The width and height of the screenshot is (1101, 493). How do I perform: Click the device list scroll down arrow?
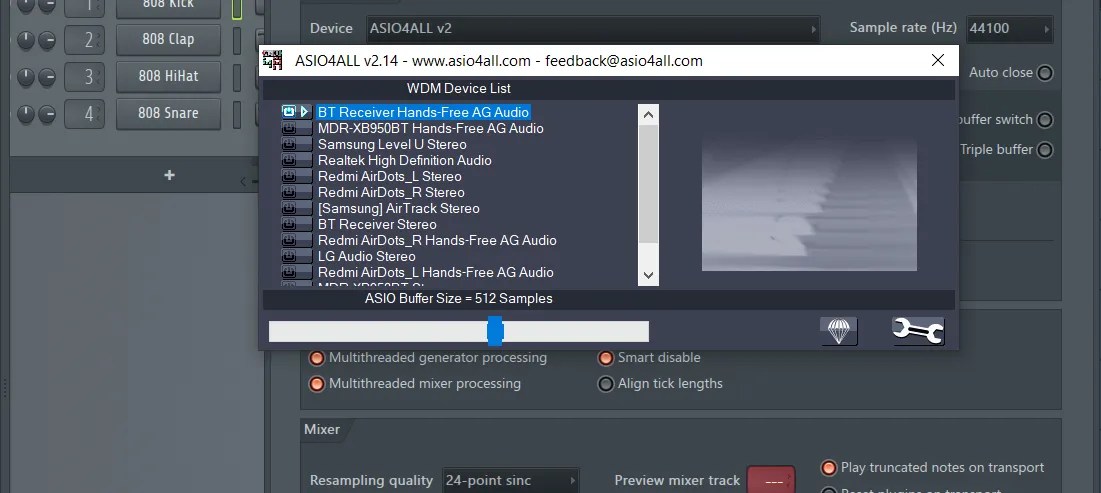tap(648, 275)
